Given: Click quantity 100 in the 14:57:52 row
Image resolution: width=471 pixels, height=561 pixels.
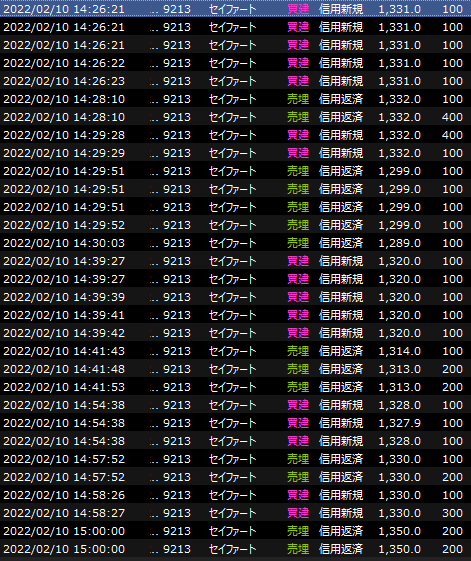Looking at the screenshot, I should coord(452,459).
